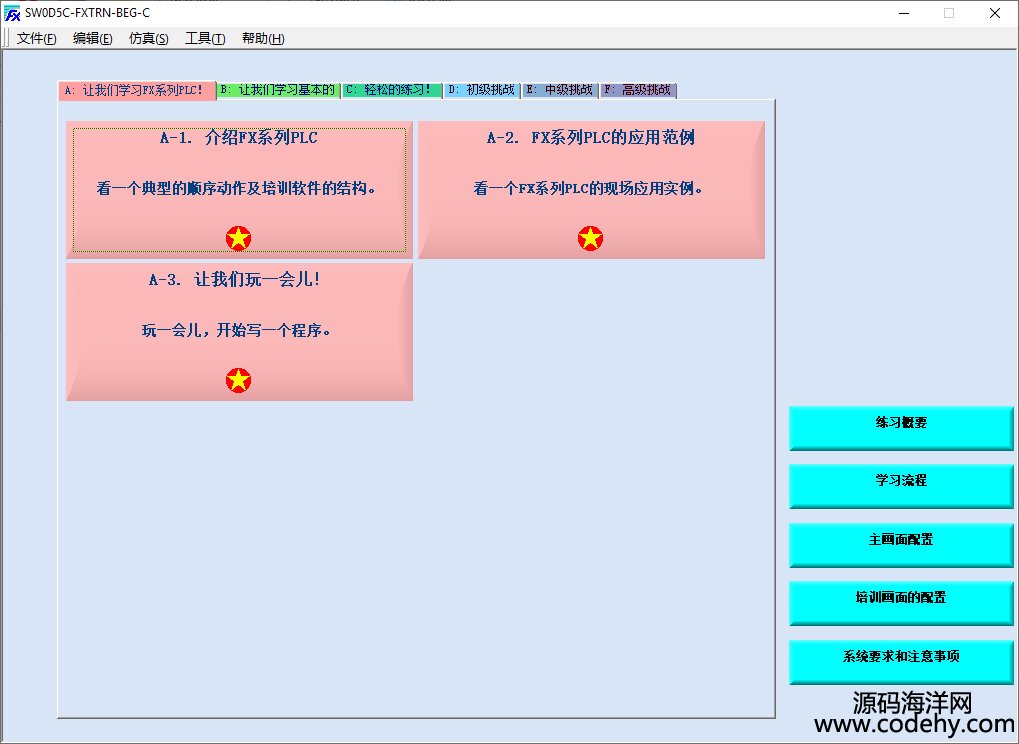Open lesson A-3 让我们玩一会儿 card
This screenshot has width=1019, height=744.
click(x=239, y=331)
